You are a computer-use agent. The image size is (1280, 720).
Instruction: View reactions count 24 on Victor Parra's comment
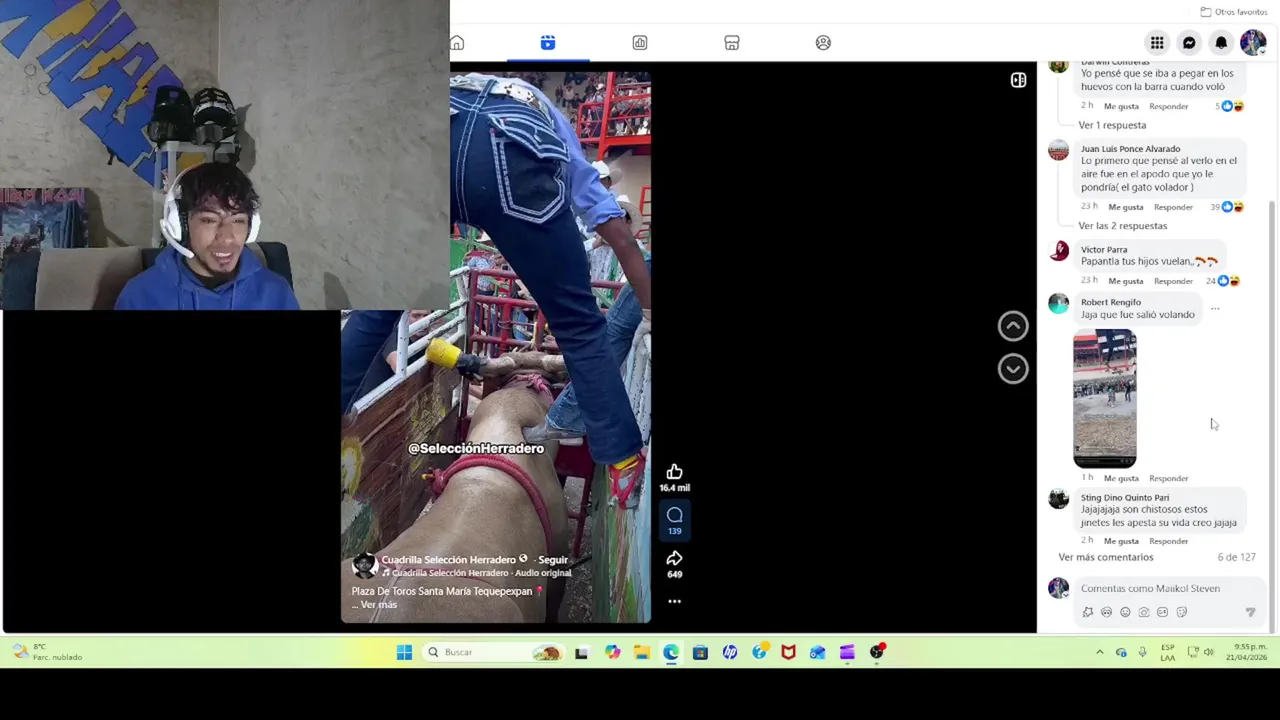click(1223, 281)
